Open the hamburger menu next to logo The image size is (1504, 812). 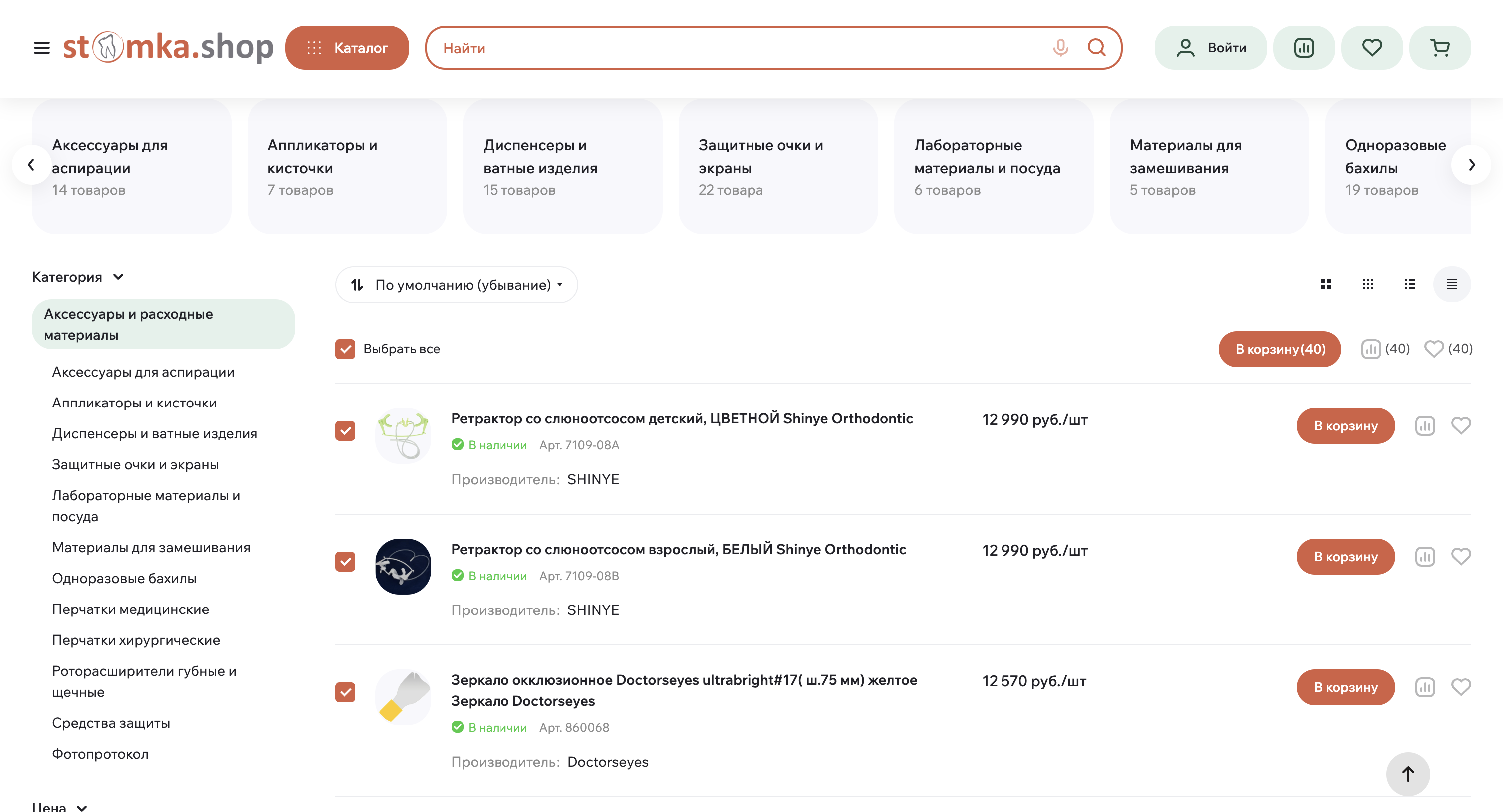(x=41, y=48)
